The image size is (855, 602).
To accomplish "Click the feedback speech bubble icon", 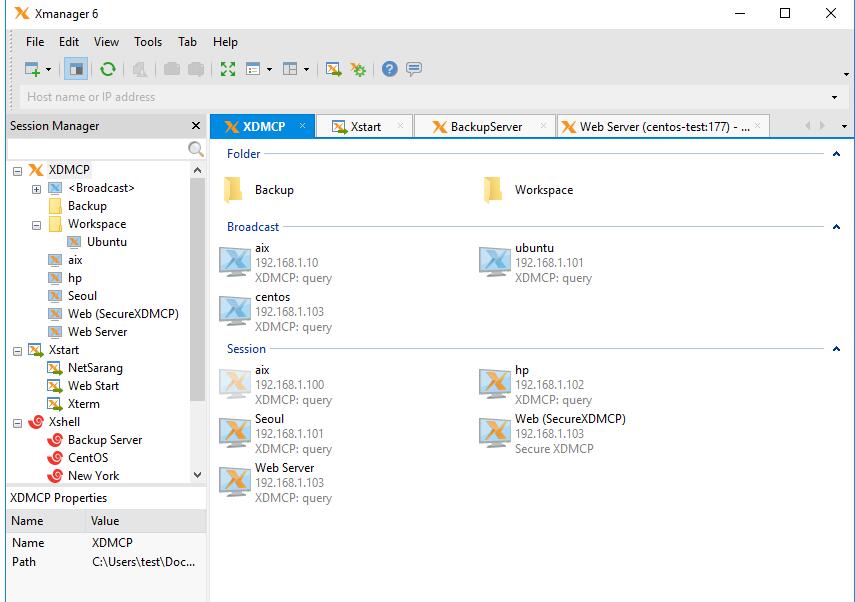I will pyautogui.click(x=414, y=69).
